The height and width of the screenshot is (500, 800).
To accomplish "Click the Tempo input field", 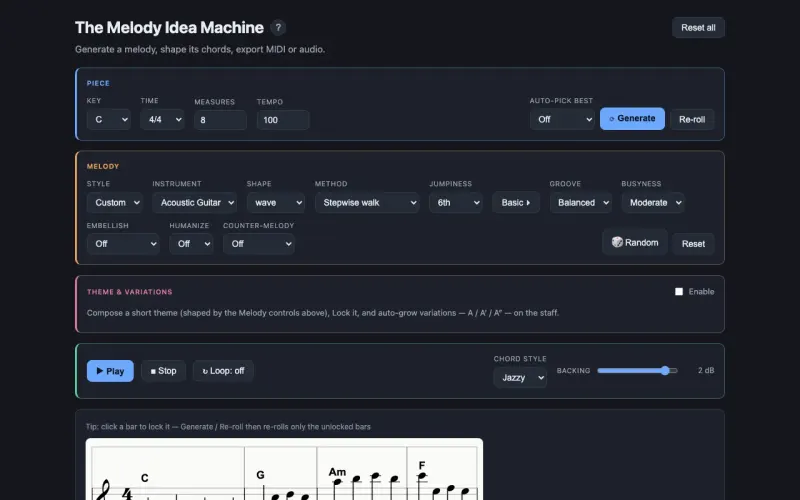I will point(283,120).
